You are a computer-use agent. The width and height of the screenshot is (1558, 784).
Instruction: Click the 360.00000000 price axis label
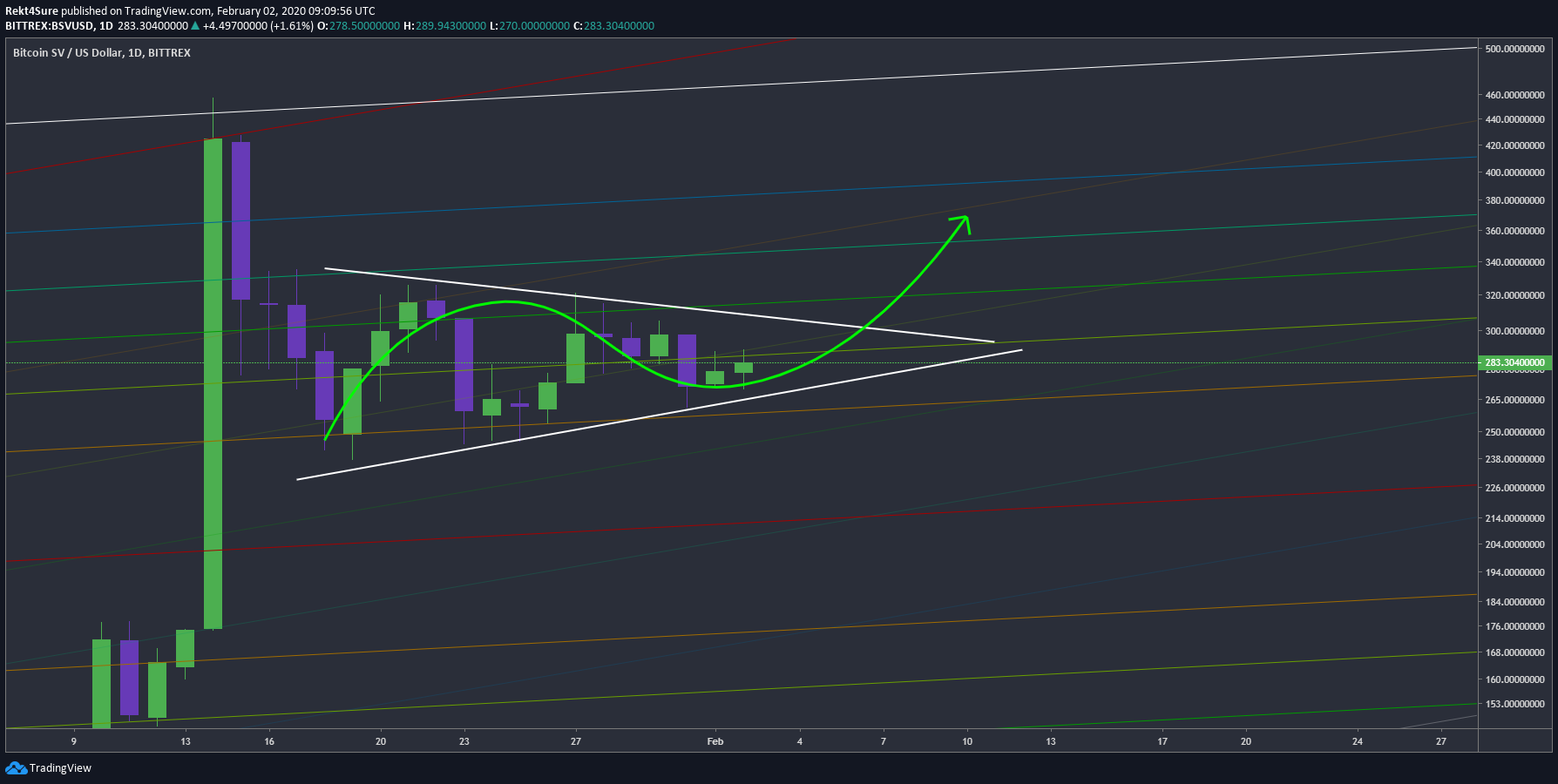(1514, 231)
